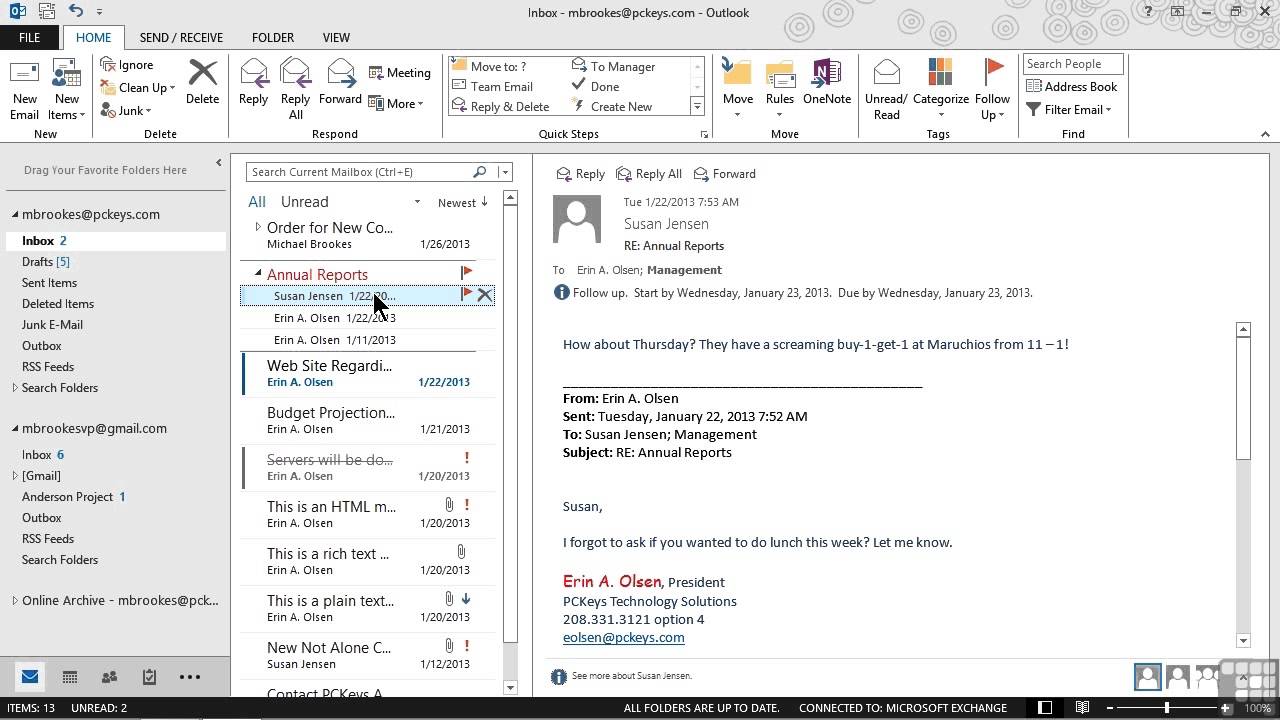
Task: Select the HOME ribbon tab
Action: pyautogui.click(x=93, y=38)
